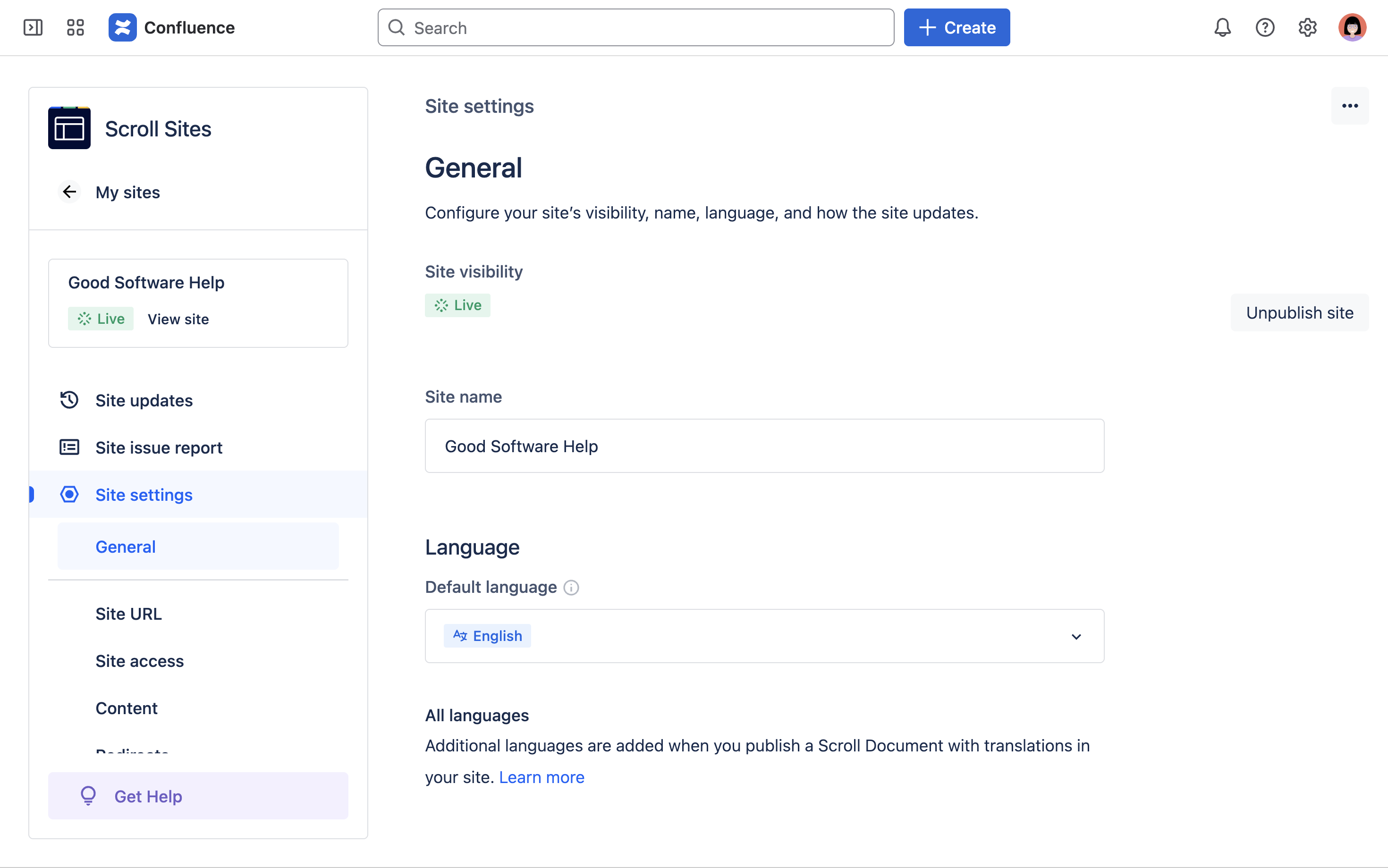1388x868 pixels.
Task: Open the Learn more link
Action: point(542,777)
